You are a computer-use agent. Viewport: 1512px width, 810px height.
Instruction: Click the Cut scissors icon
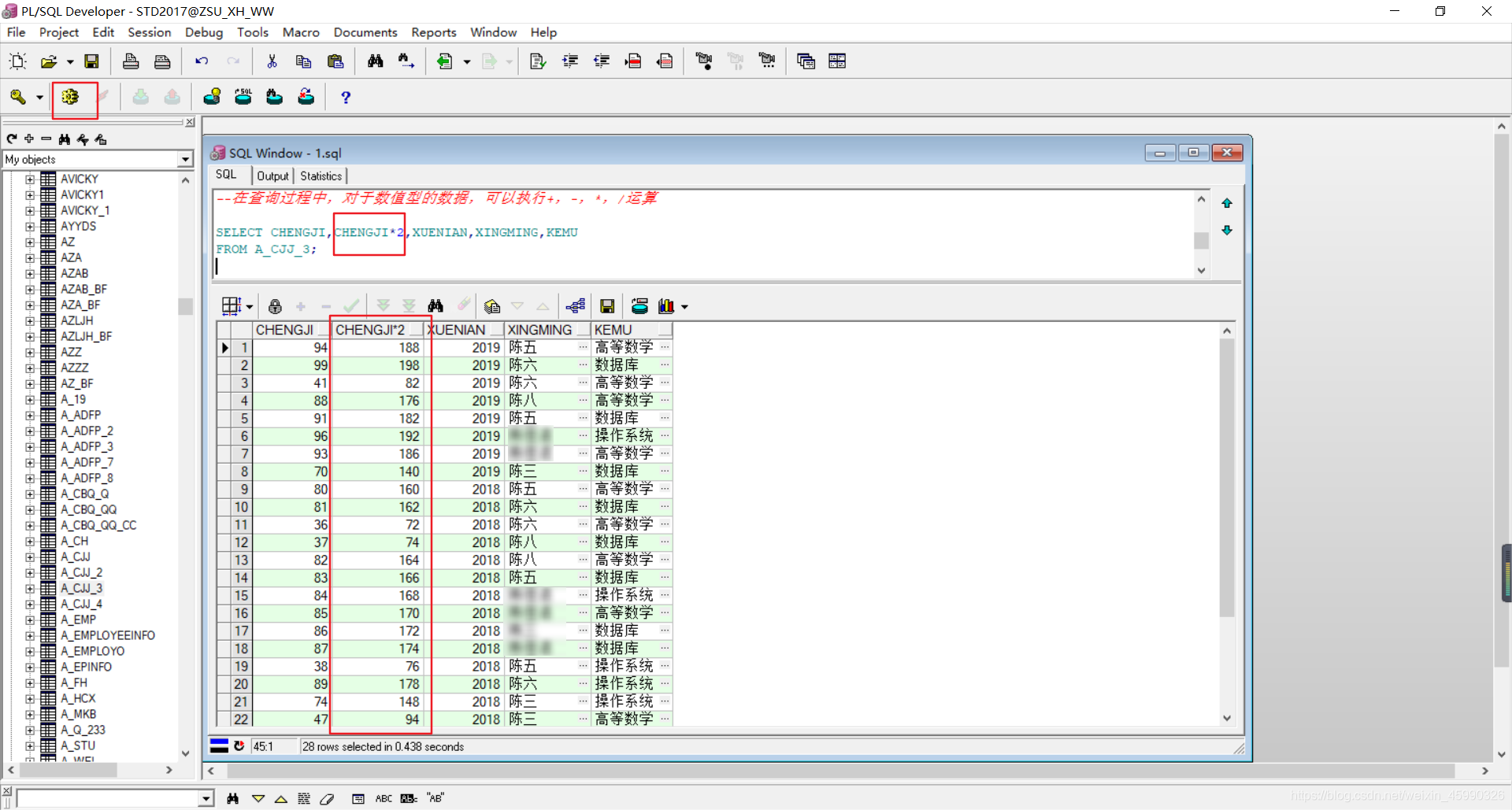(272, 61)
